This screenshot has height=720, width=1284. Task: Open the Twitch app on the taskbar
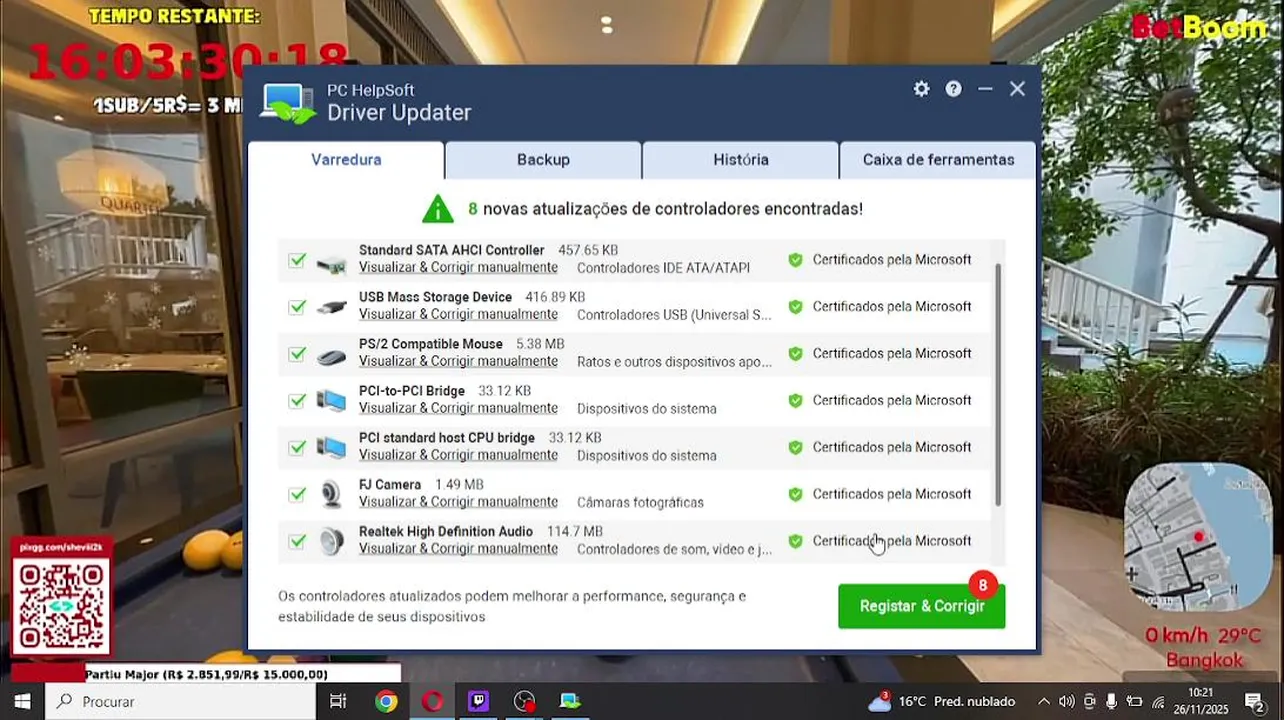coord(478,702)
